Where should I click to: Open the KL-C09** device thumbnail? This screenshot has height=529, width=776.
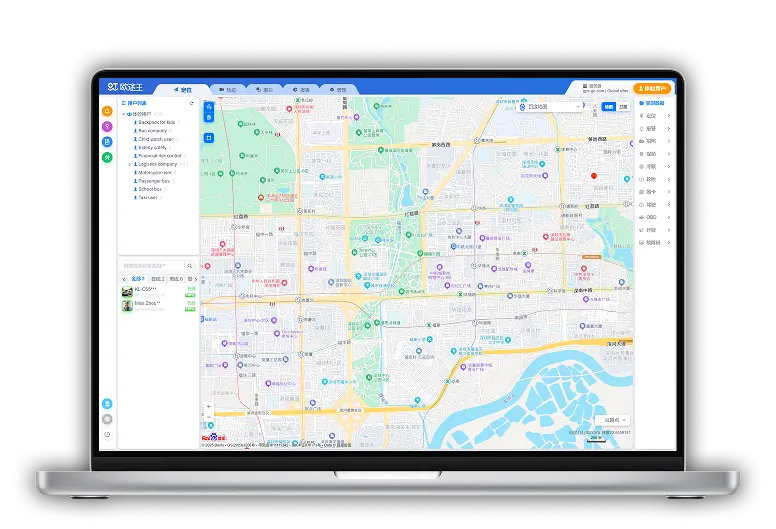pos(127,292)
